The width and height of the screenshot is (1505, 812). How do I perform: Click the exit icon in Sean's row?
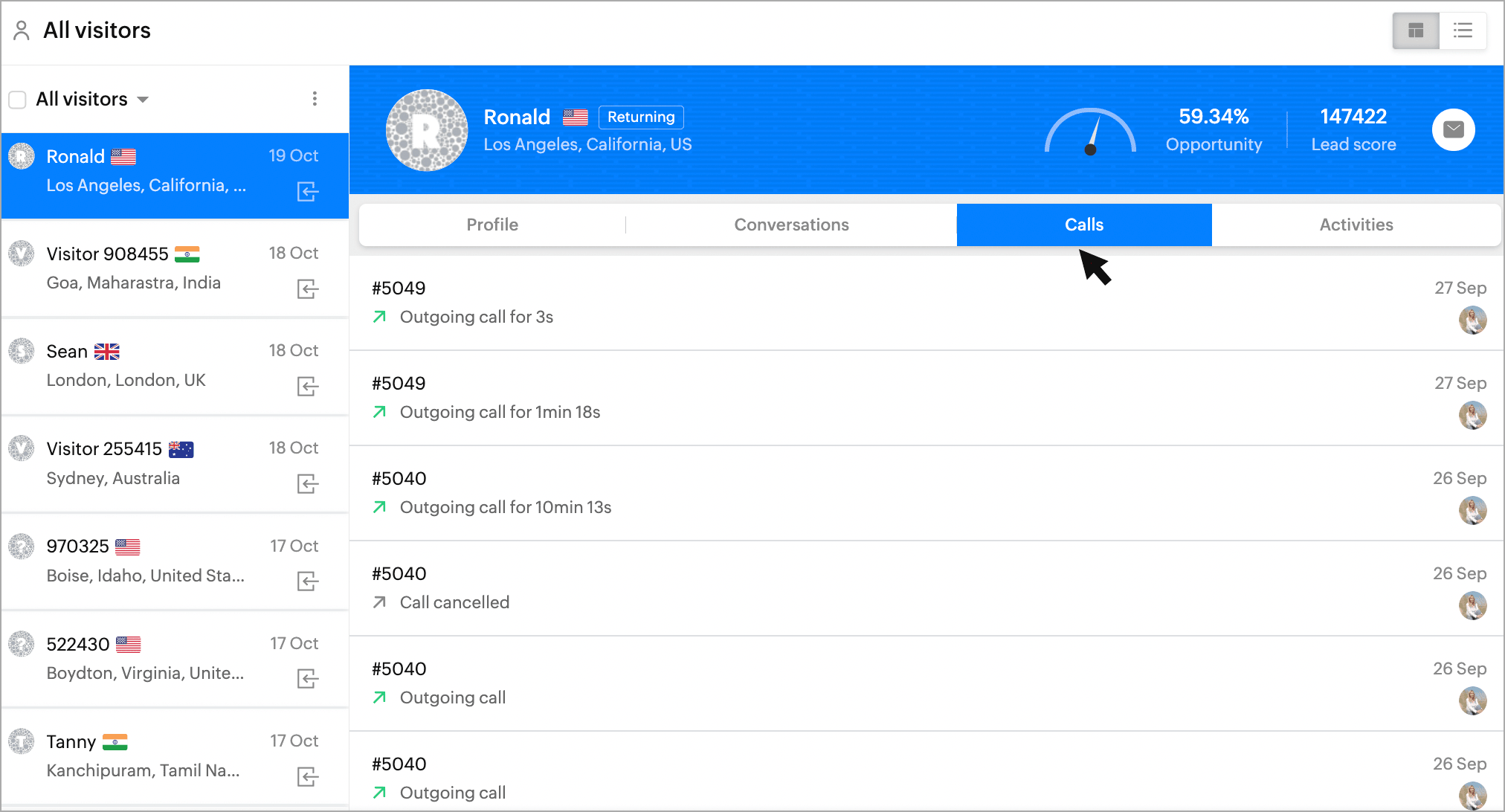coord(307,386)
